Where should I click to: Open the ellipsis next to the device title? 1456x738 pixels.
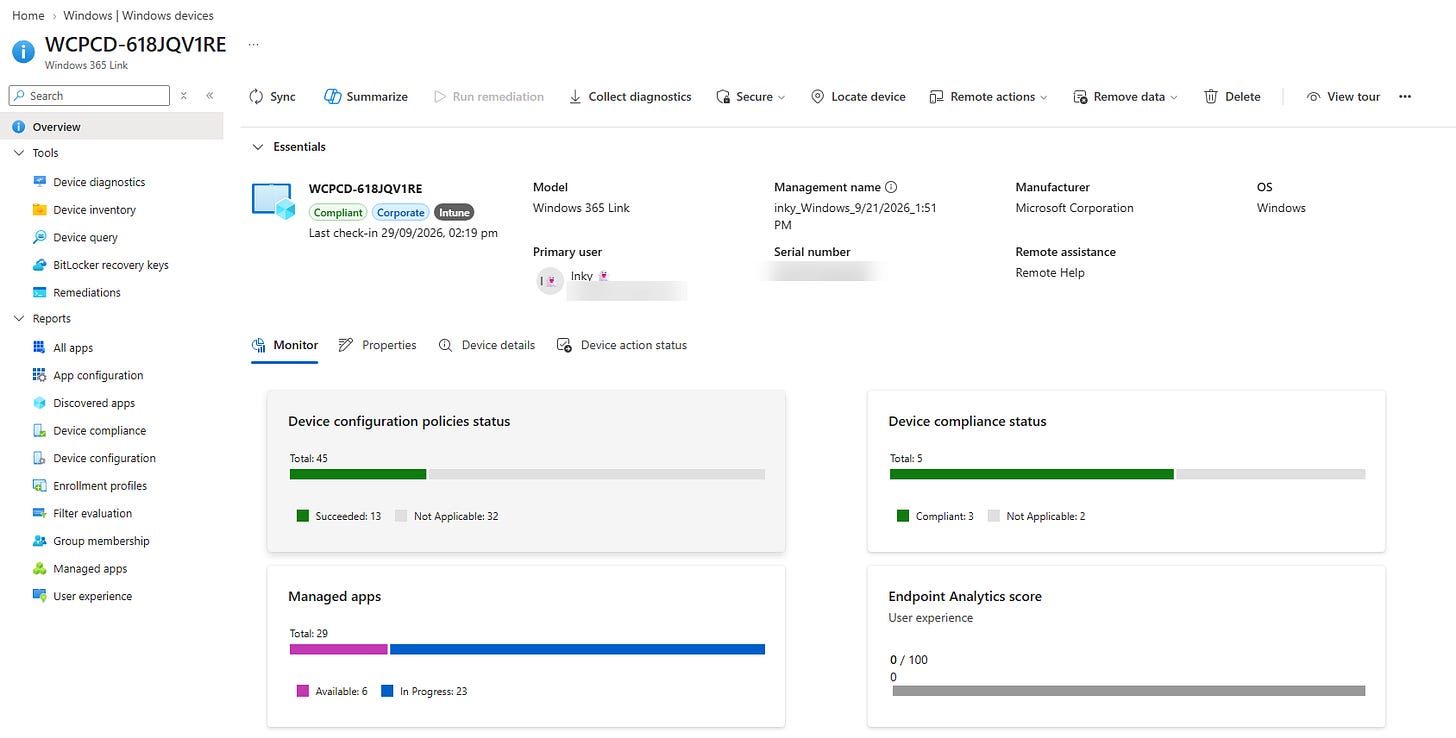pyautogui.click(x=254, y=45)
